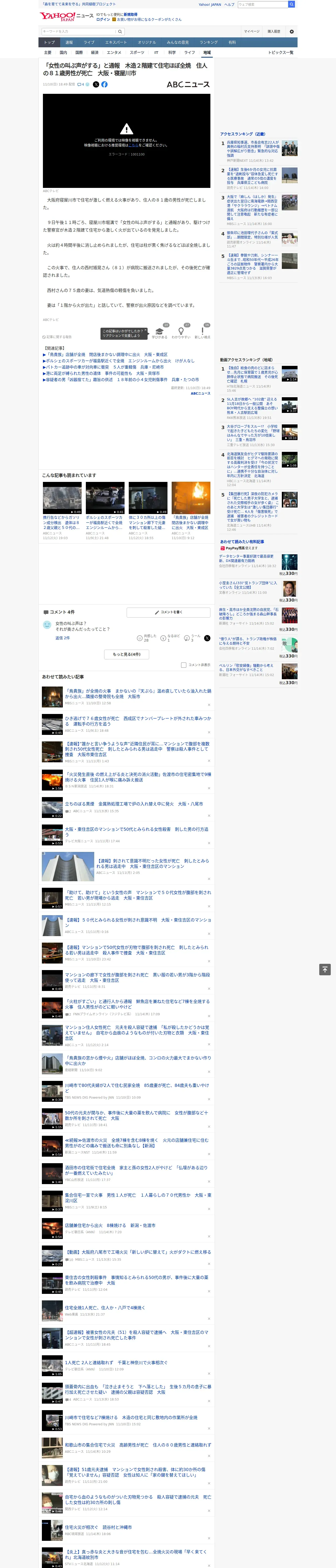This screenshot has width=336, height=1568.
Task: Open recommended article 住宅全焼1人死亡 八戸で4棟焼く
Action: [105, 1307]
